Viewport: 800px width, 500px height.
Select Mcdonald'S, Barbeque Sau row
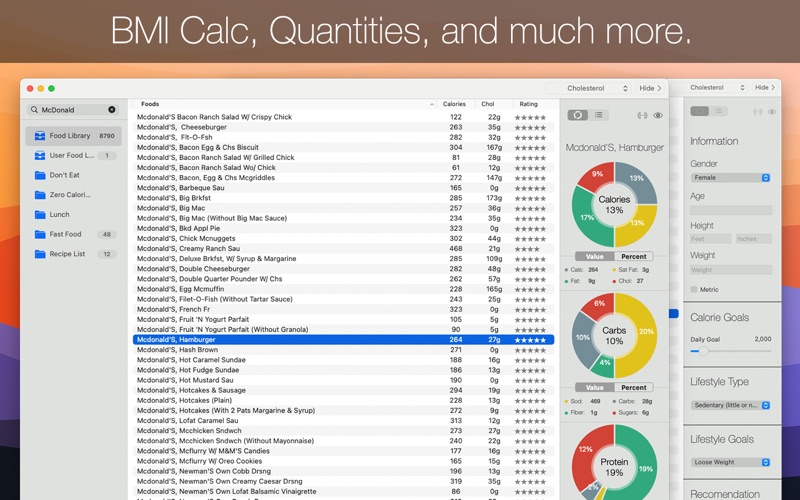(x=343, y=188)
